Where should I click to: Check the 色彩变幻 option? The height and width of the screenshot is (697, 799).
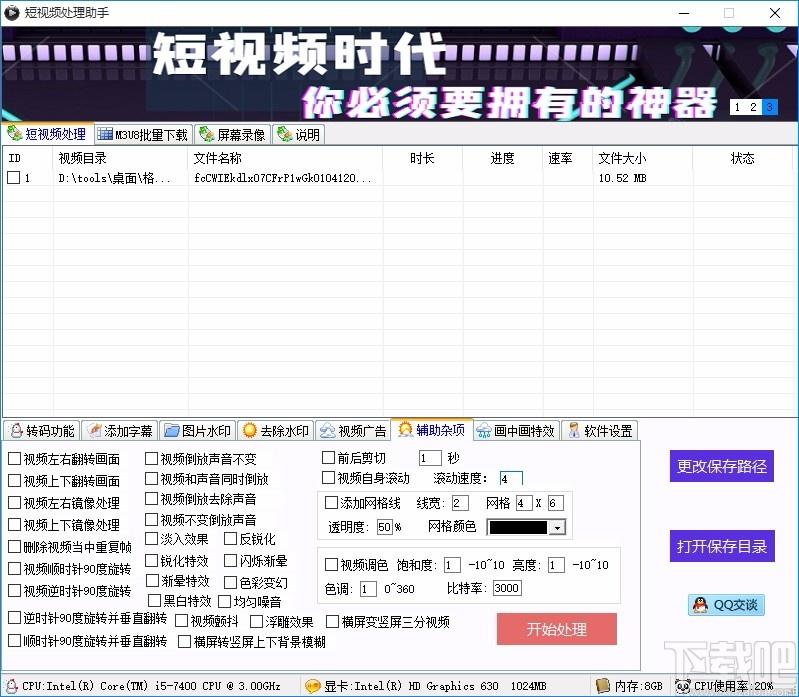(230, 582)
